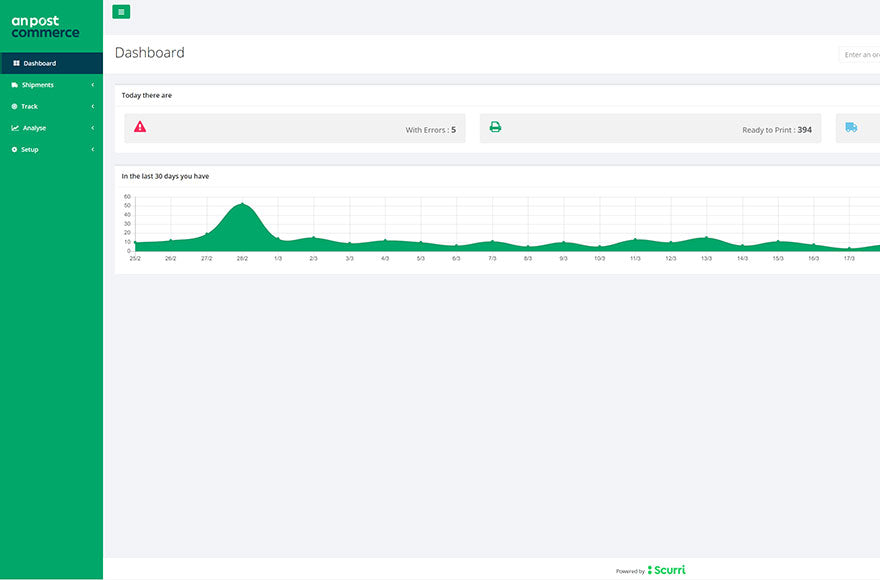The width and height of the screenshot is (880, 580).
Task: Click the Analyse chart icon in sidebar
Action: 15,128
